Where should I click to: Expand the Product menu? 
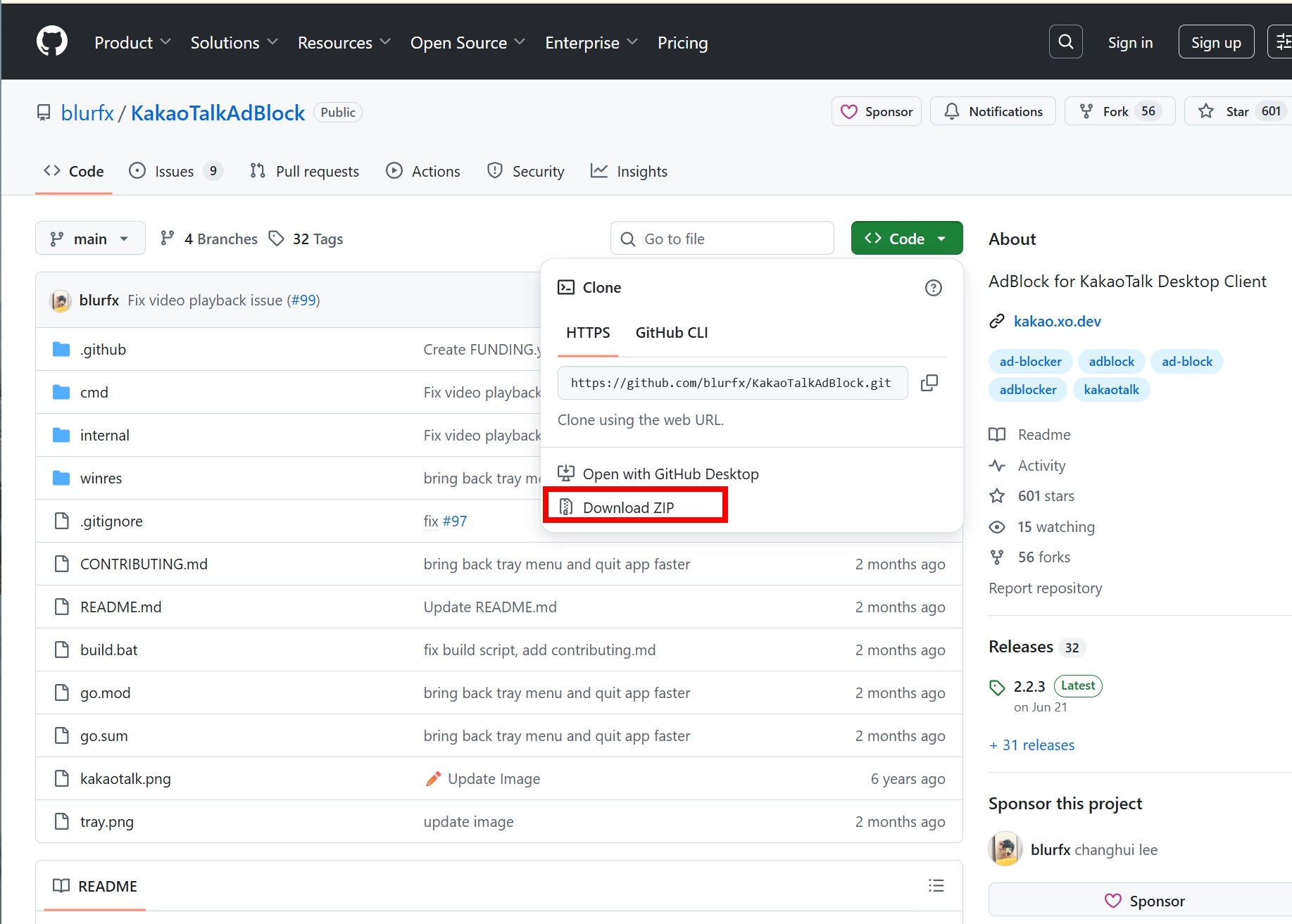[x=132, y=43]
